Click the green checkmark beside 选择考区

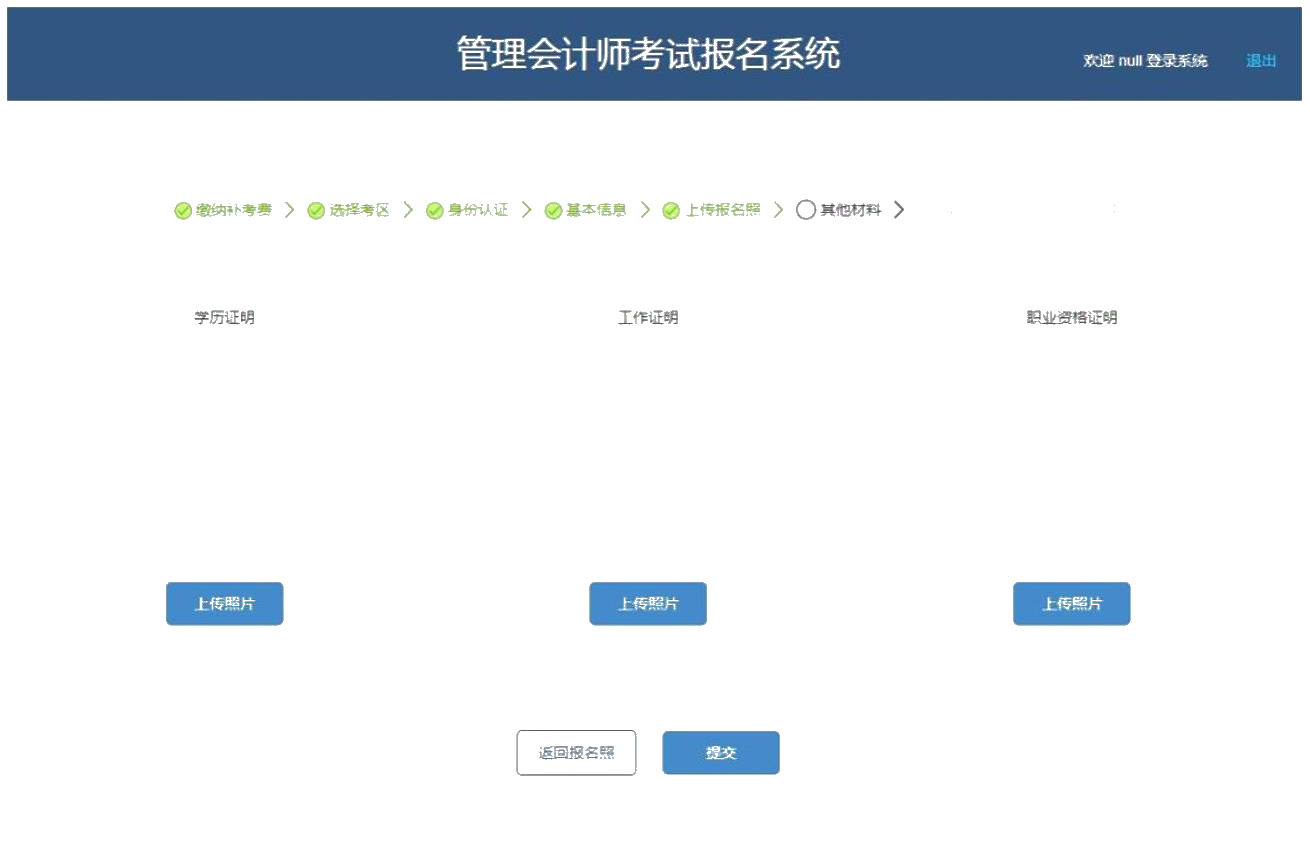pos(316,211)
